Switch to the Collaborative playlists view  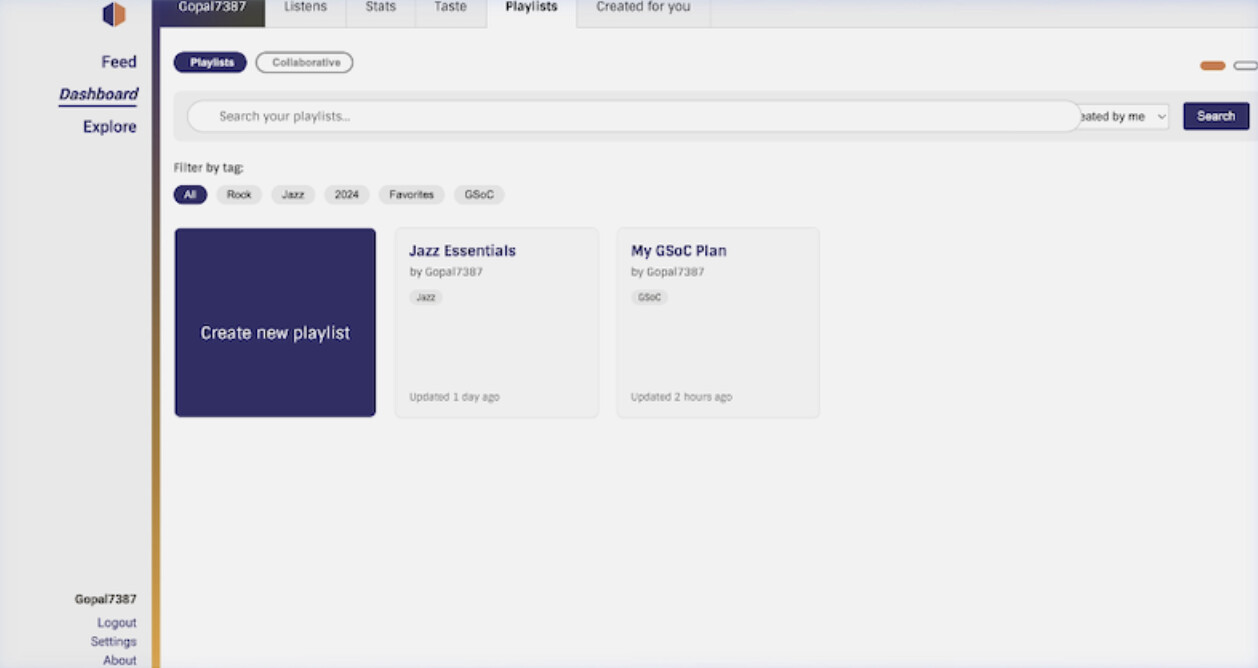[x=305, y=63]
